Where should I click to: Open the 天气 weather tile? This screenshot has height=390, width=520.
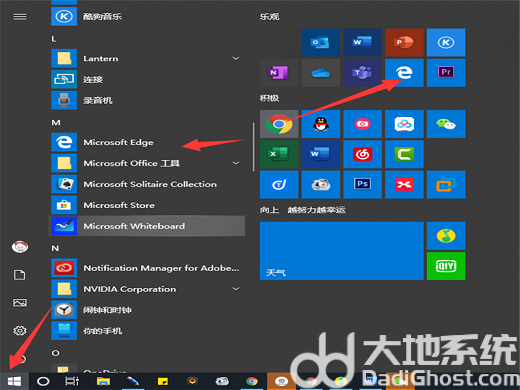[342, 251]
